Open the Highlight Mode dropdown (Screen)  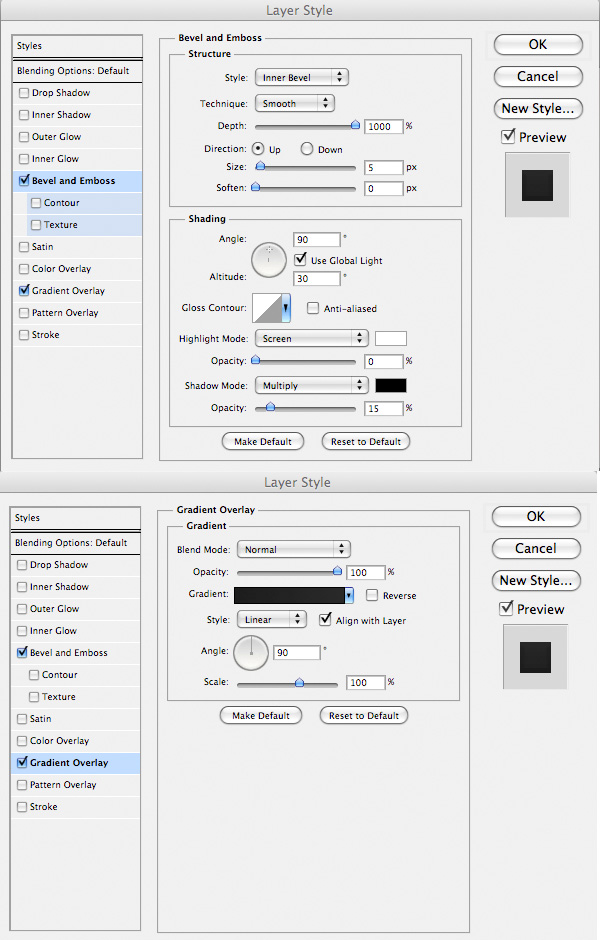coord(311,338)
